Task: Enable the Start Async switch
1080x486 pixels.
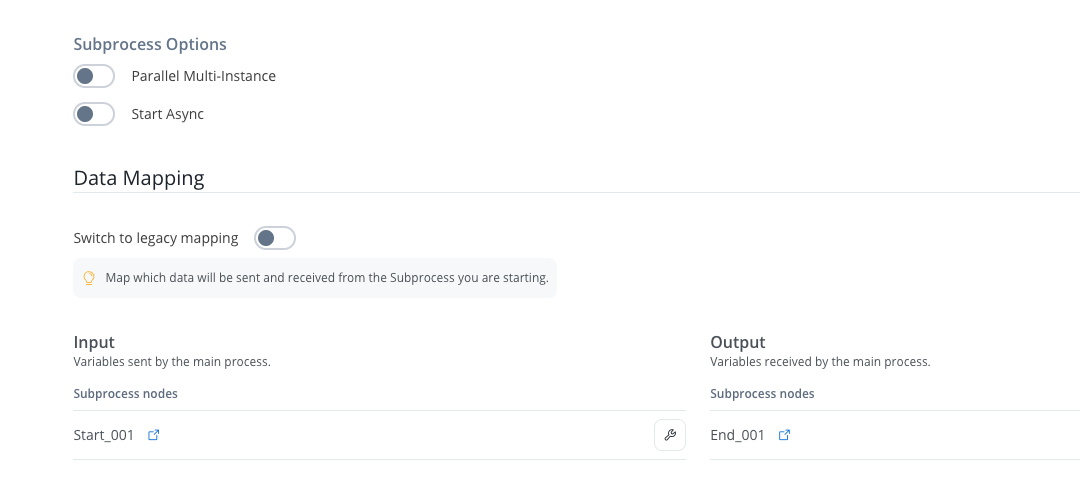Action: click(94, 114)
